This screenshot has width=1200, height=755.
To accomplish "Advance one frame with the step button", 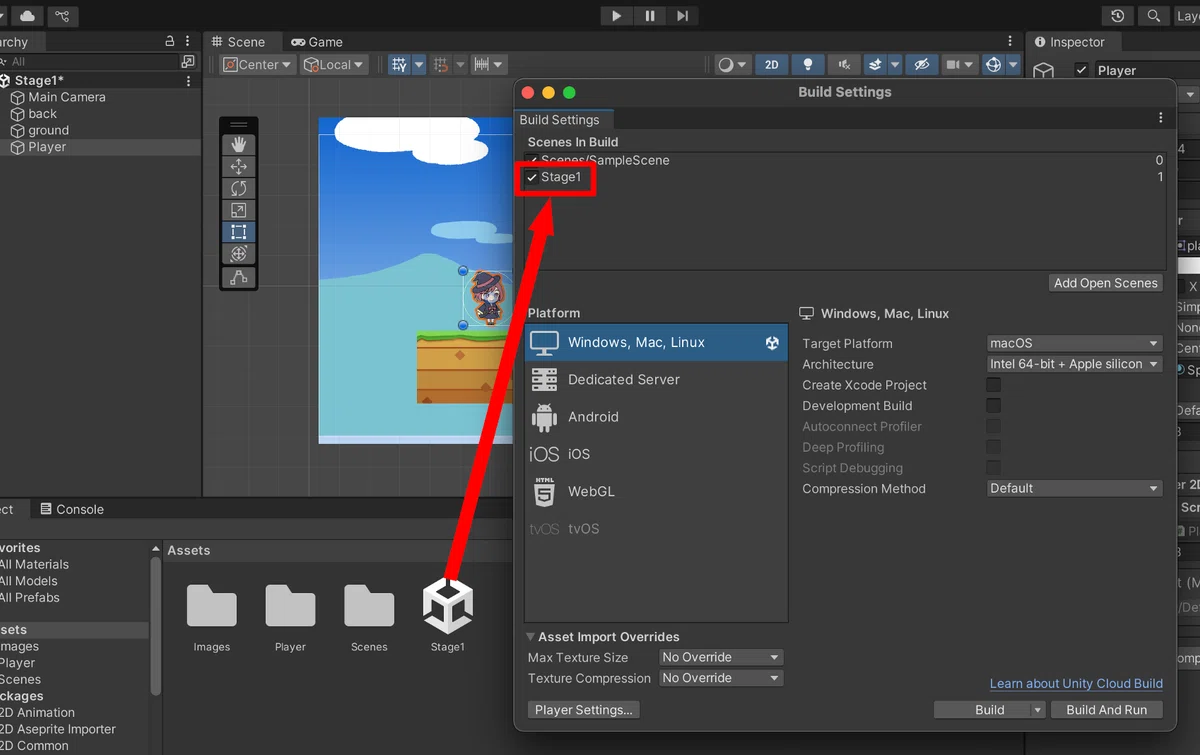I will pyautogui.click(x=682, y=16).
